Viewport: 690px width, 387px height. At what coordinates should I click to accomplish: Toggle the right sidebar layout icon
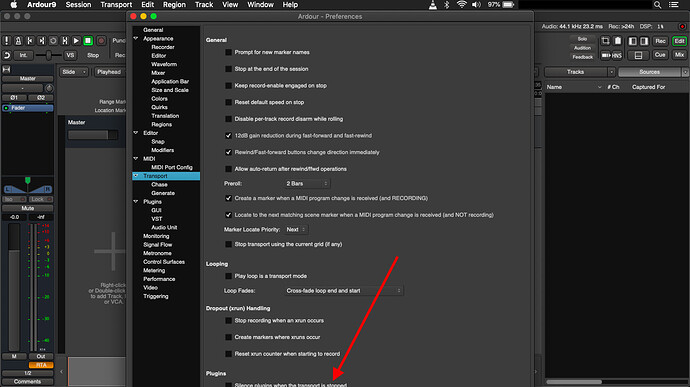(x=644, y=41)
